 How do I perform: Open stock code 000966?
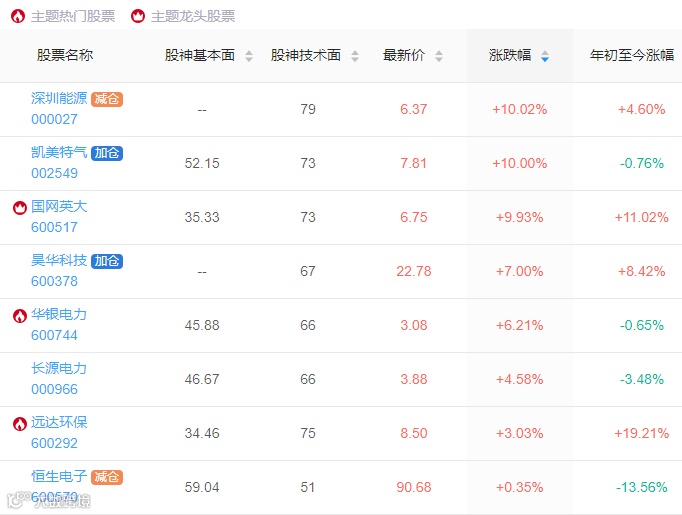coord(54,389)
